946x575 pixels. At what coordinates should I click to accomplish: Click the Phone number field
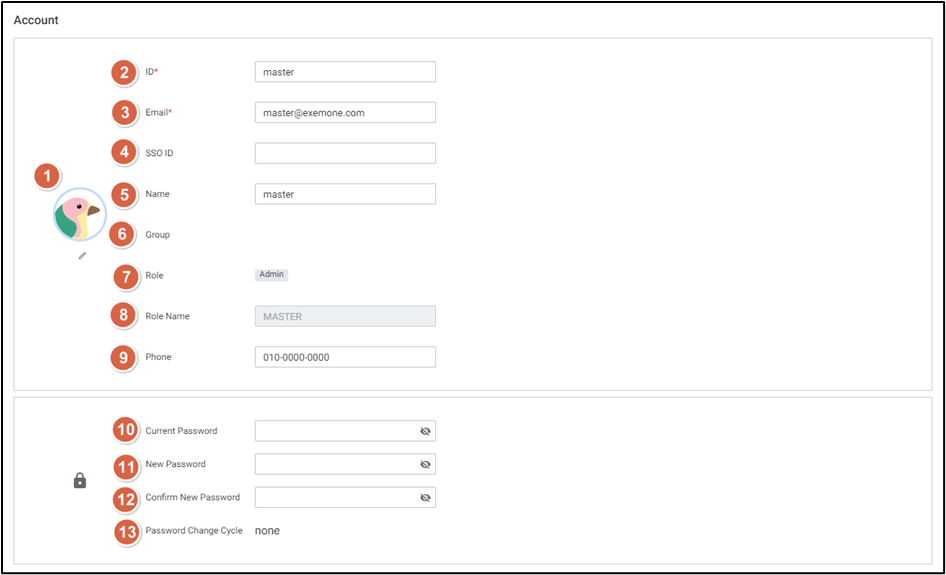point(345,357)
